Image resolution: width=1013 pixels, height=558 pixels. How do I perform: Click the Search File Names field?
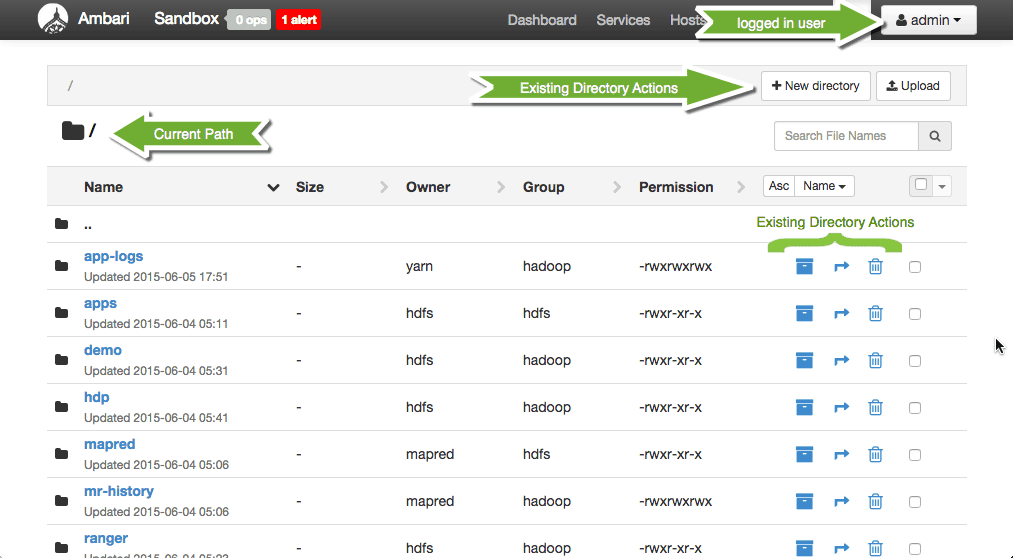[846, 136]
